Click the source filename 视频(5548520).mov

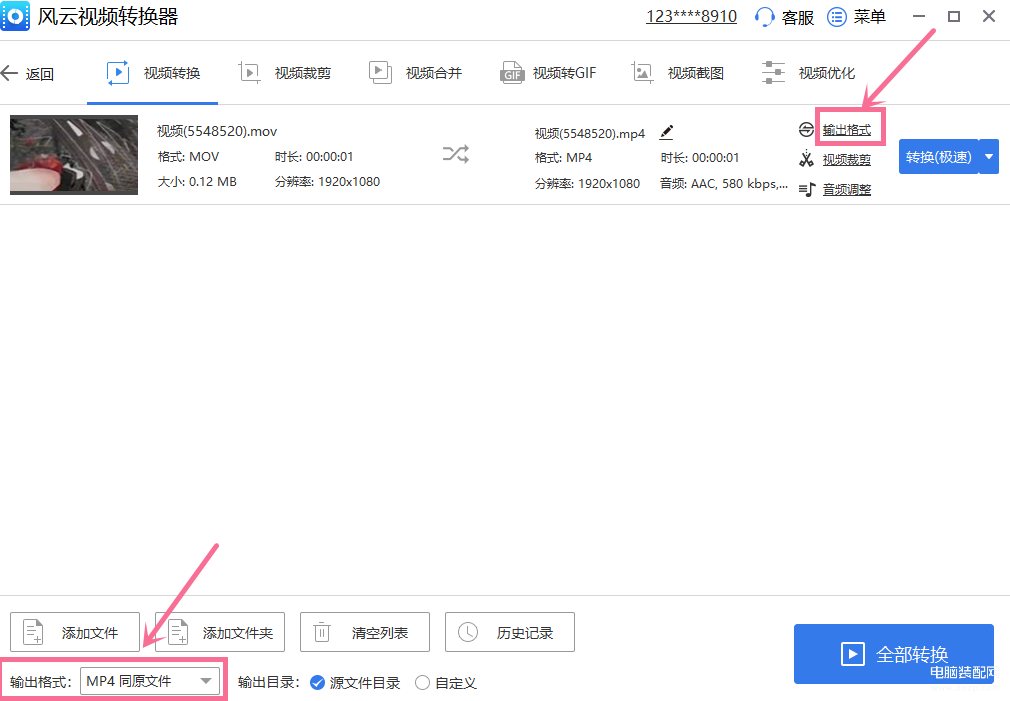[x=217, y=131]
